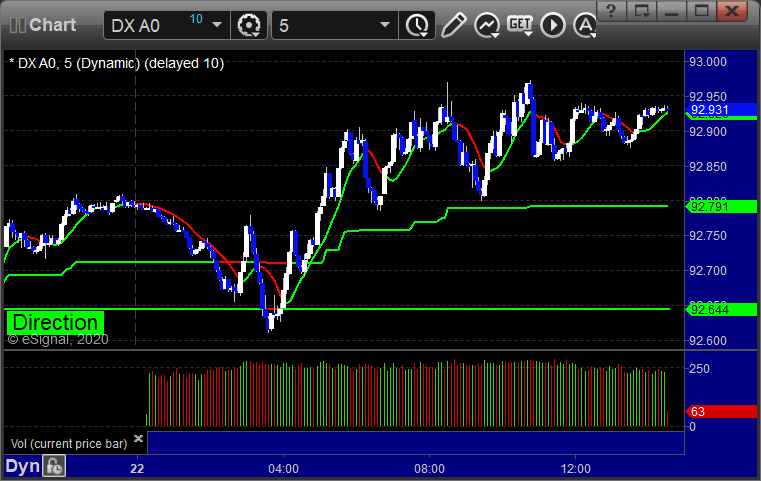761x481 pixels.
Task: Expand the DX A0 symbol dropdown arrow
Action: pyautogui.click(x=217, y=25)
